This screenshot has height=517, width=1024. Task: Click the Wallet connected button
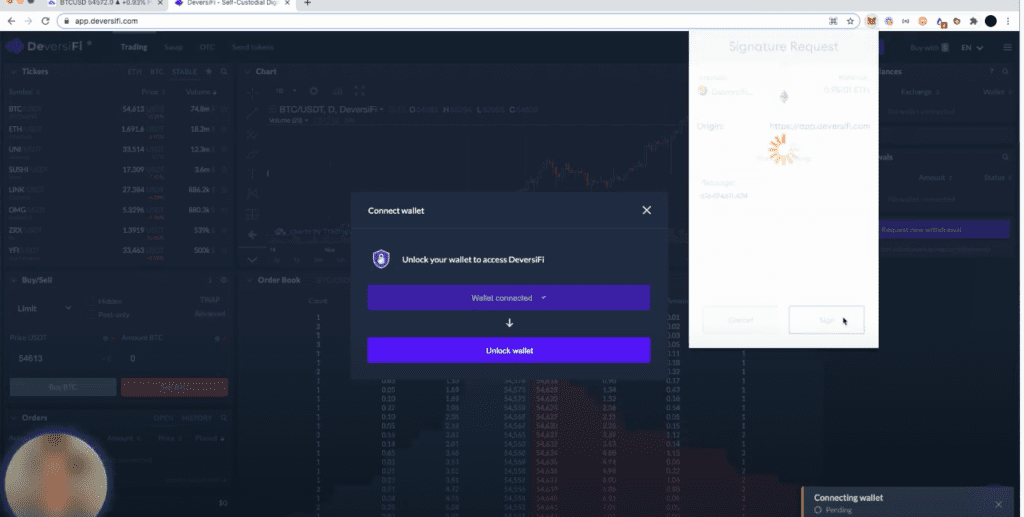[x=509, y=298]
